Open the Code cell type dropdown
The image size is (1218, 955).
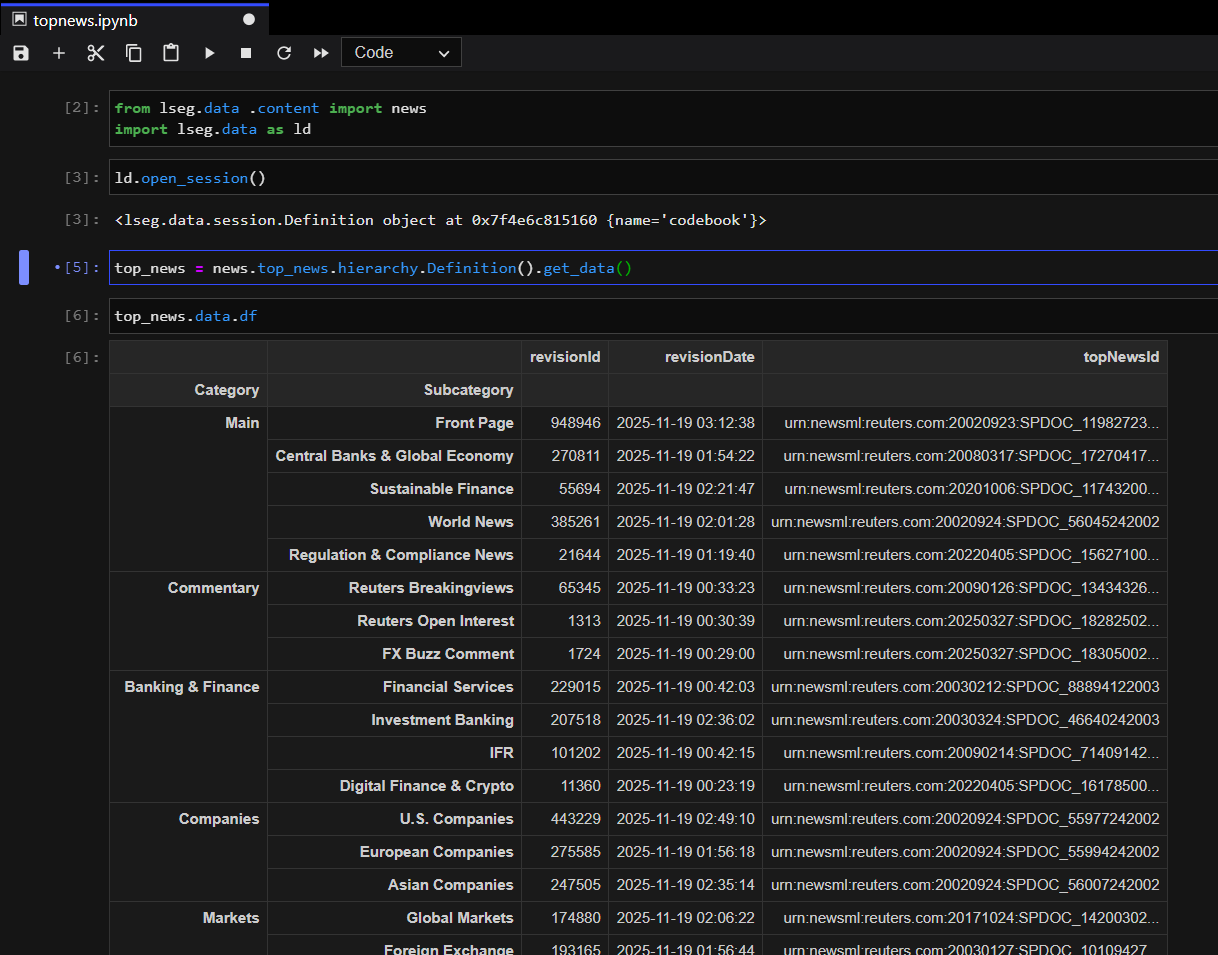pos(401,53)
